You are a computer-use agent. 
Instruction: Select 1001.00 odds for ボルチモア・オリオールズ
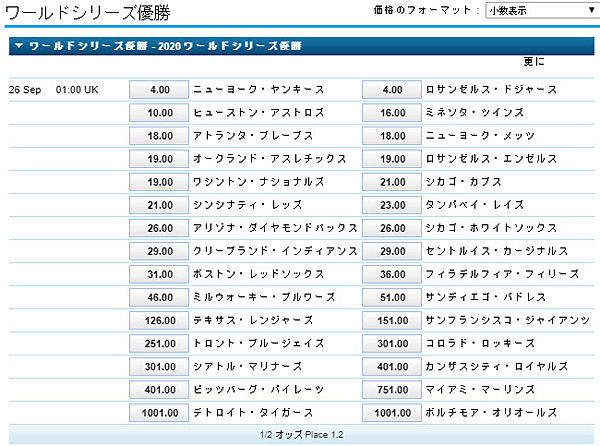(x=392, y=413)
